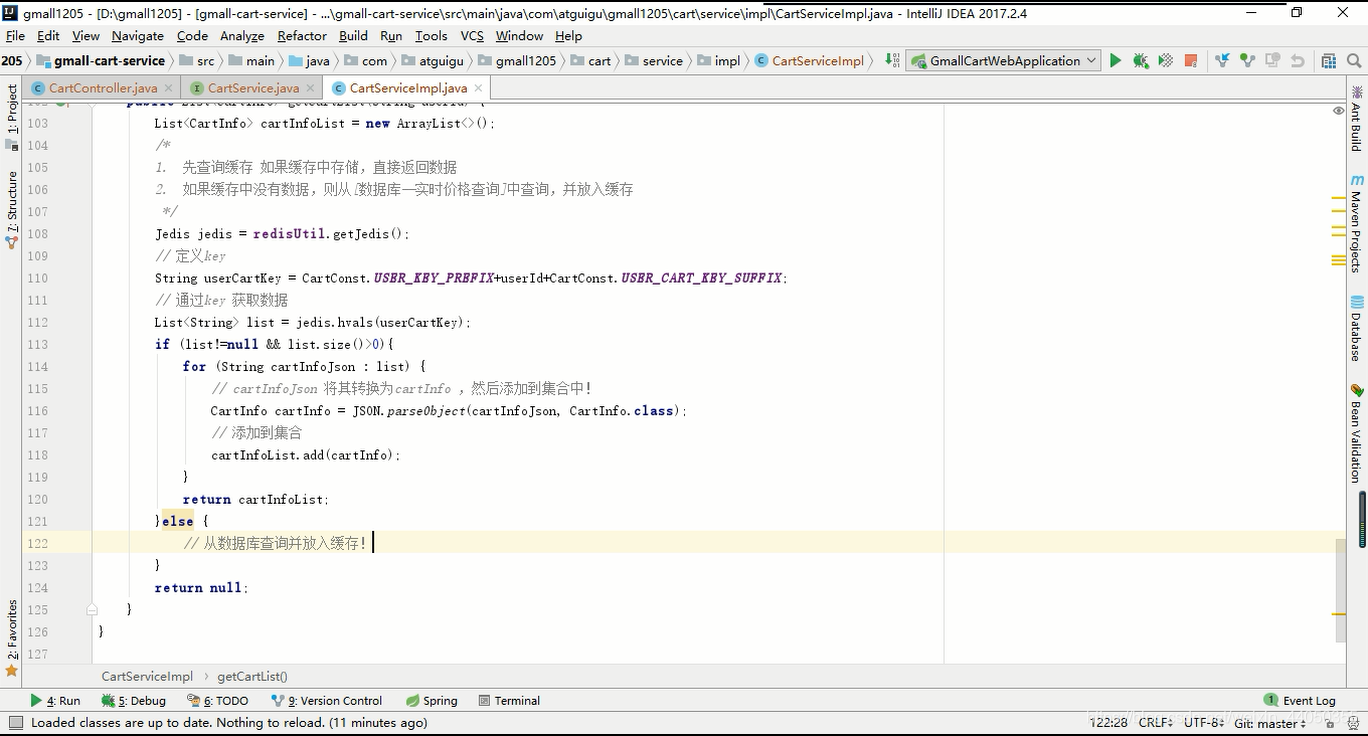
Task: Click inspection eye icon atop editor
Action: pos(1338,111)
